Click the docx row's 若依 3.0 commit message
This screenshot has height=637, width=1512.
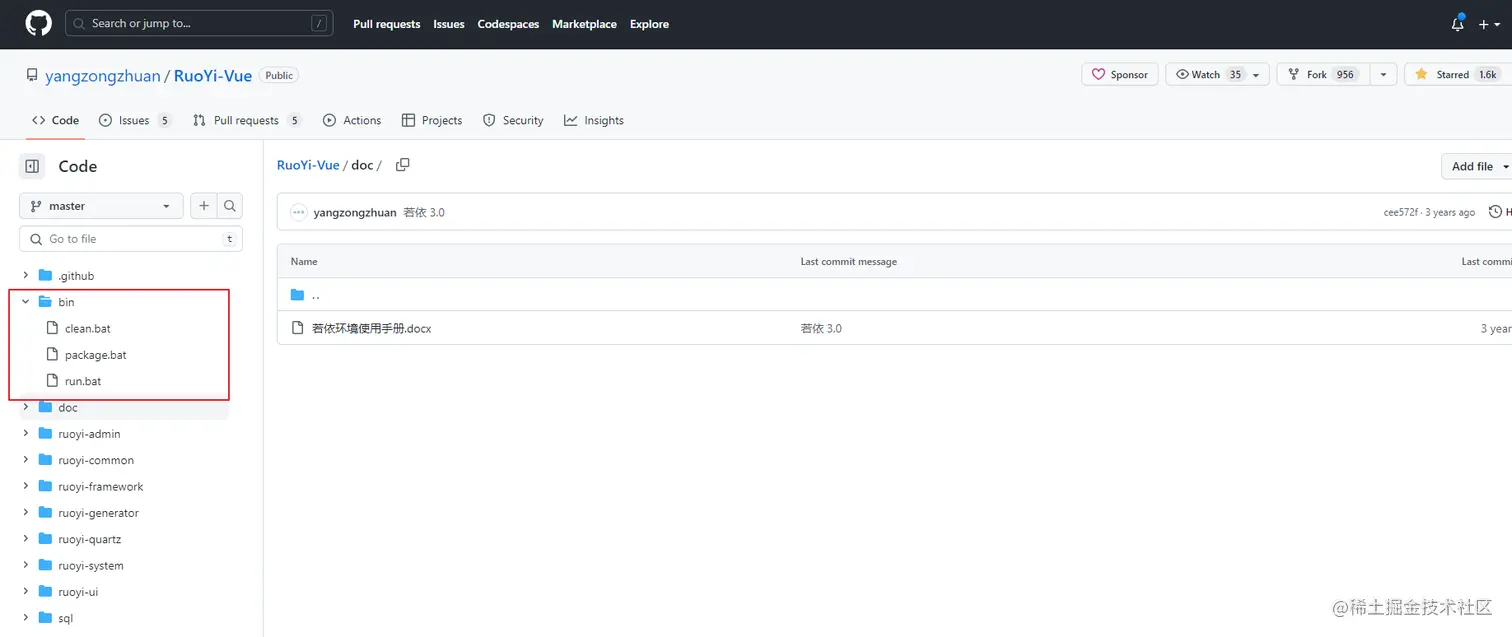821,328
